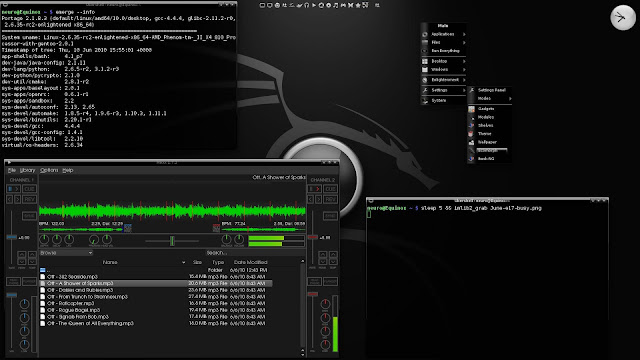Enable flanger effect on channel 2
Image resolution: width=640 pixels, height=360 pixels.
click(330, 282)
